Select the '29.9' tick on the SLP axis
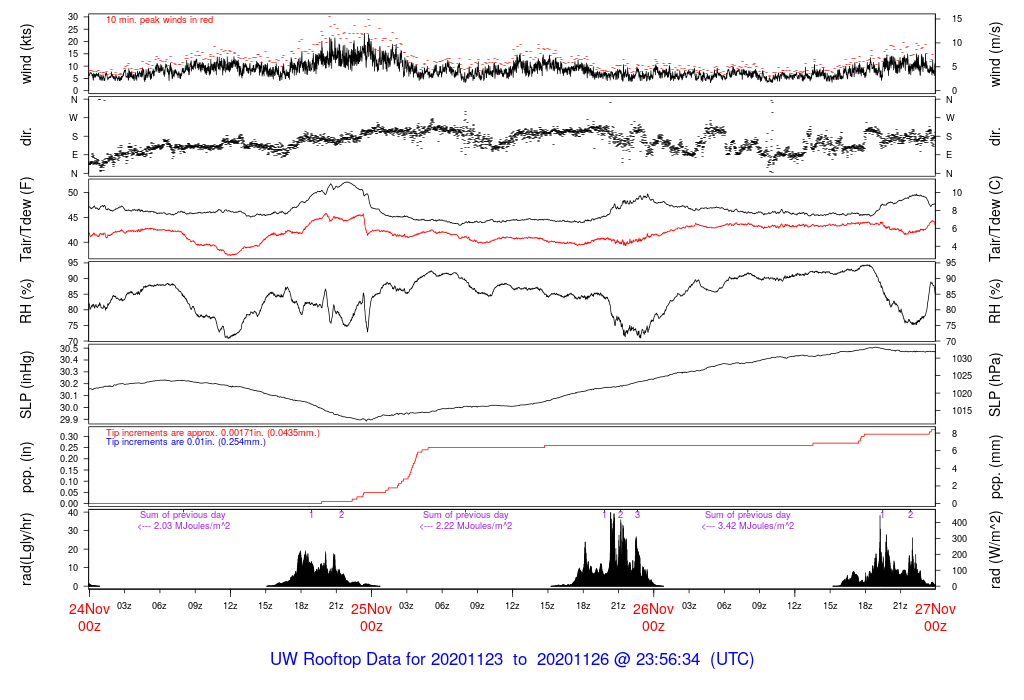This screenshot has width=1024, height=700. (69, 420)
